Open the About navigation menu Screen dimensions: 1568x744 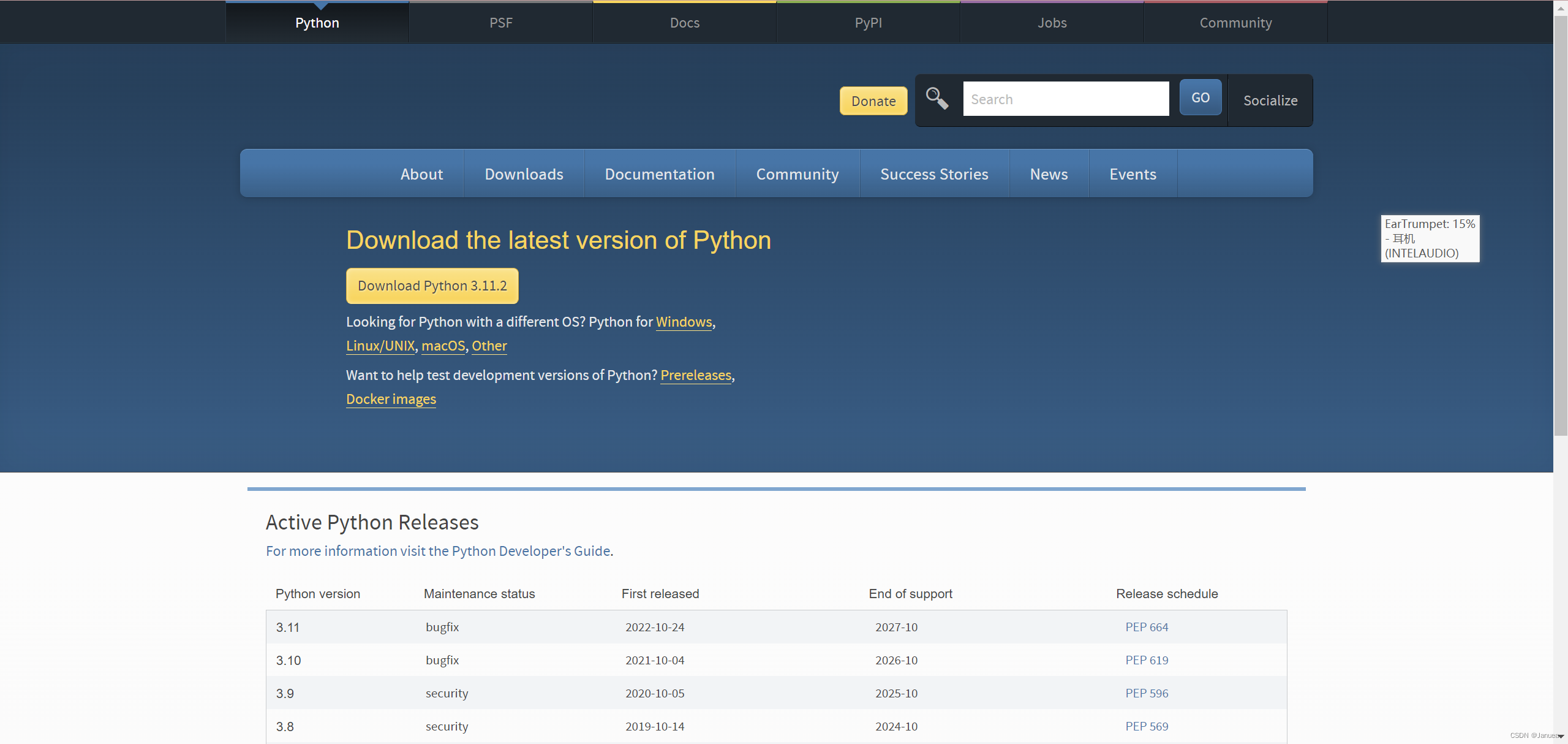coord(421,174)
